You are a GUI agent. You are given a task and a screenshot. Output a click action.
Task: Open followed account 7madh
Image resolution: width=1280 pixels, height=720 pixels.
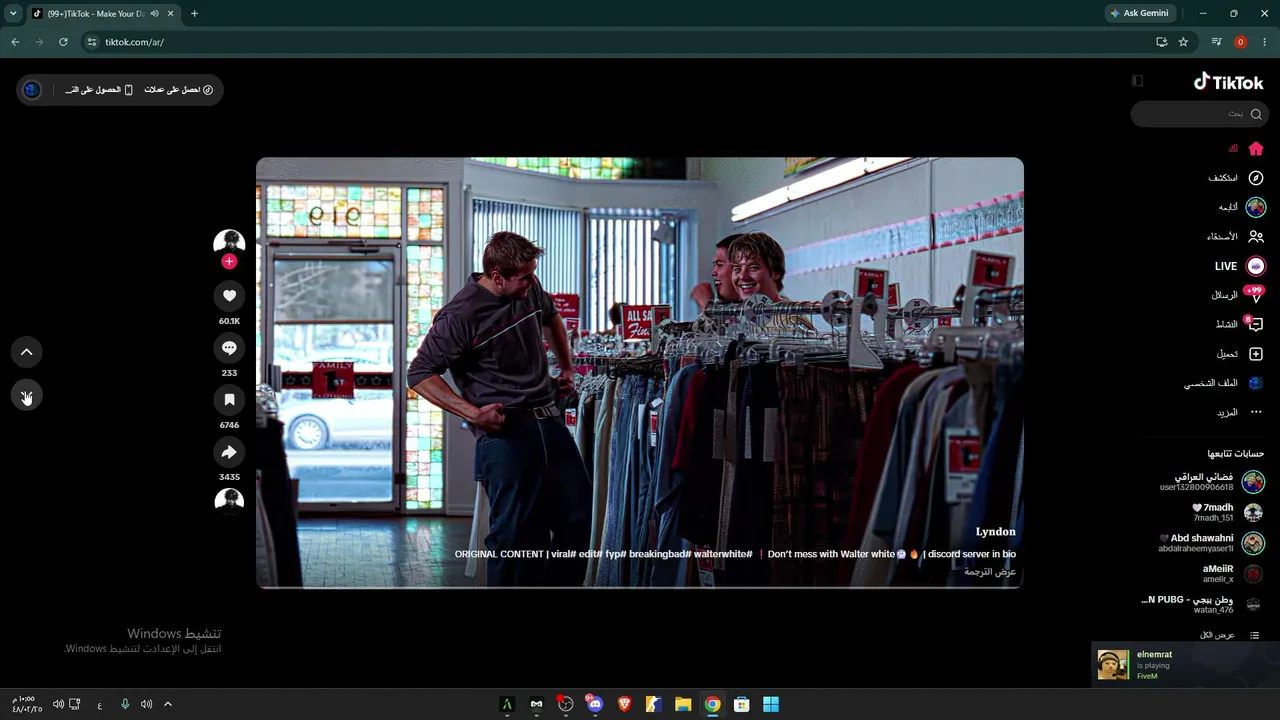coord(1228,512)
